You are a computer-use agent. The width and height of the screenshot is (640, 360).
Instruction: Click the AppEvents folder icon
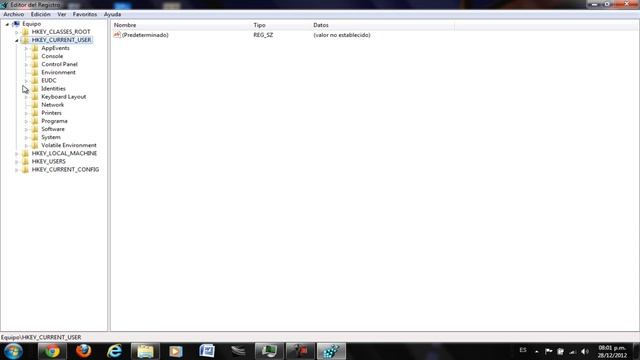pos(35,48)
